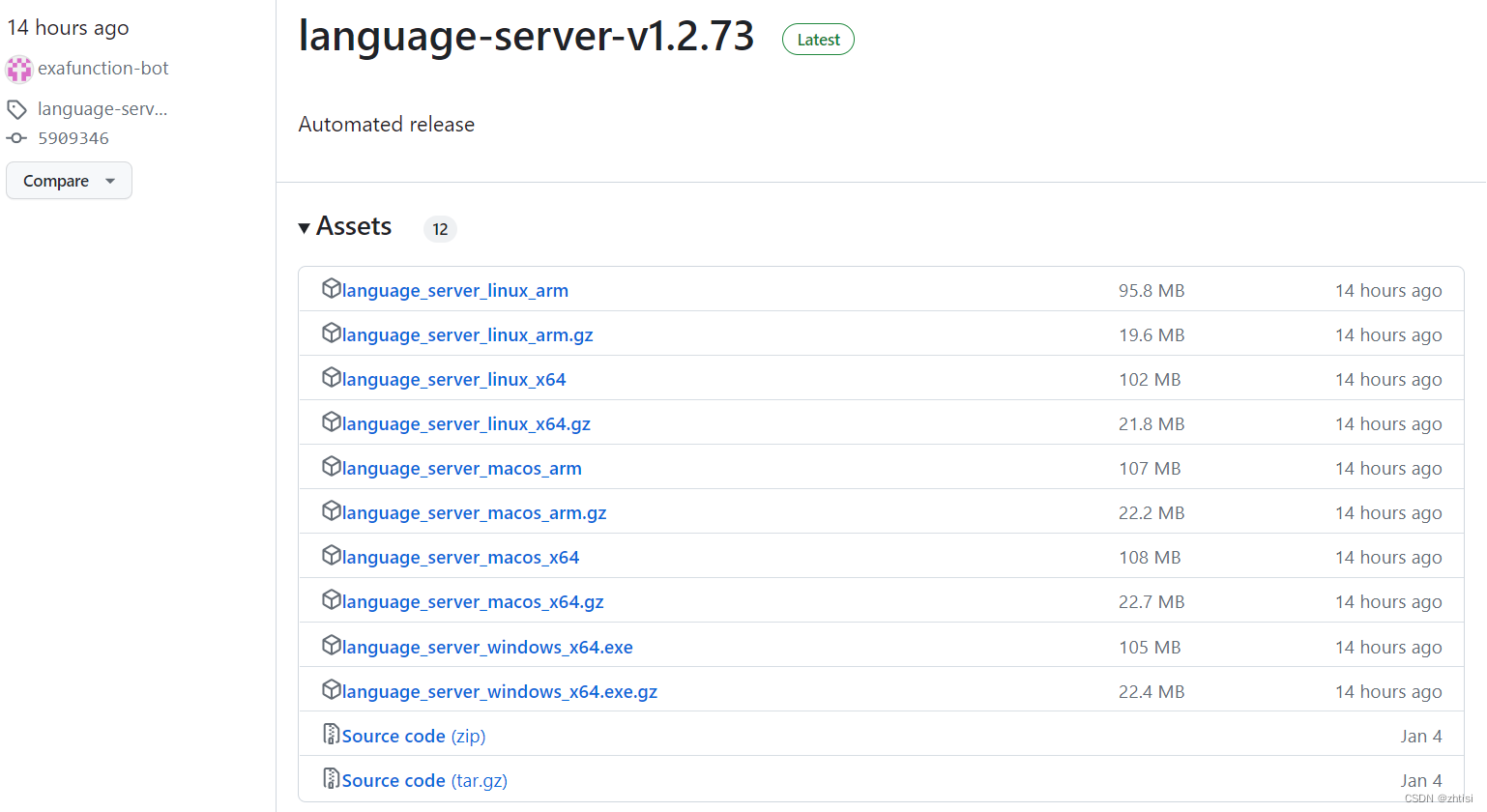Click the Latest badge
Image resolution: width=1487 pixels, height=812 pixels.
click(x=818, y=40)
